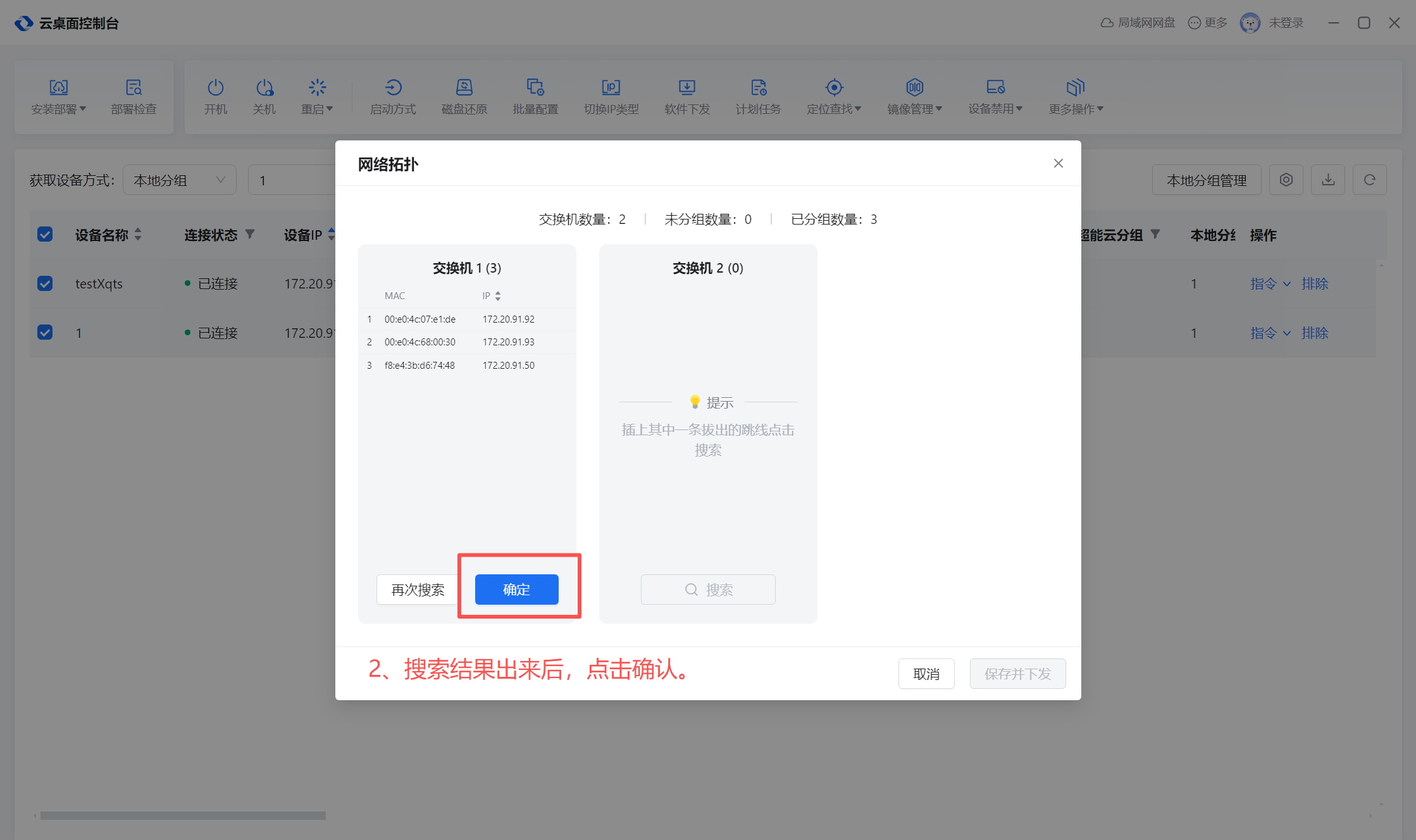Click the blue 确定 button
Image resolution: width=1416 pixels, height=840 pixels.
tap(516, 590)
